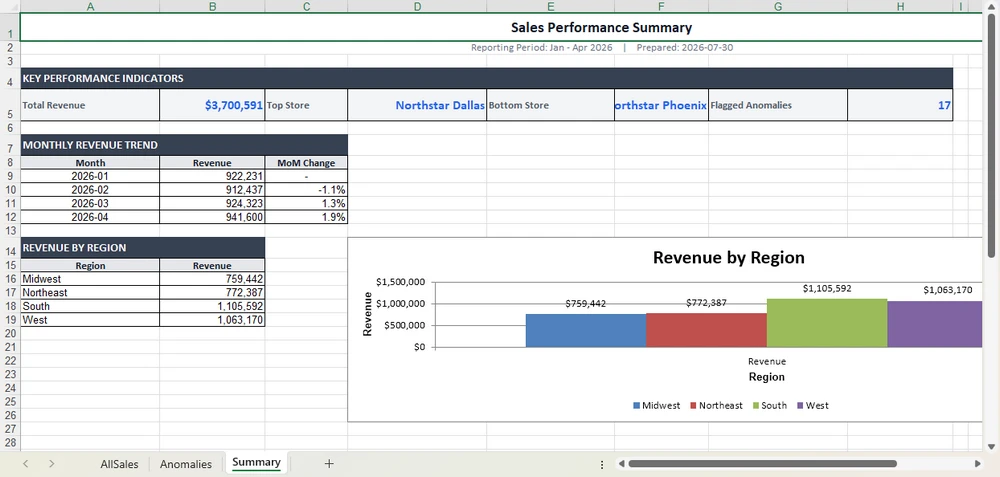The height and width of the screenshot is (477, 1000).
Task: Select the -1.1% MoM change cell
Action: [x=306, y=189]
